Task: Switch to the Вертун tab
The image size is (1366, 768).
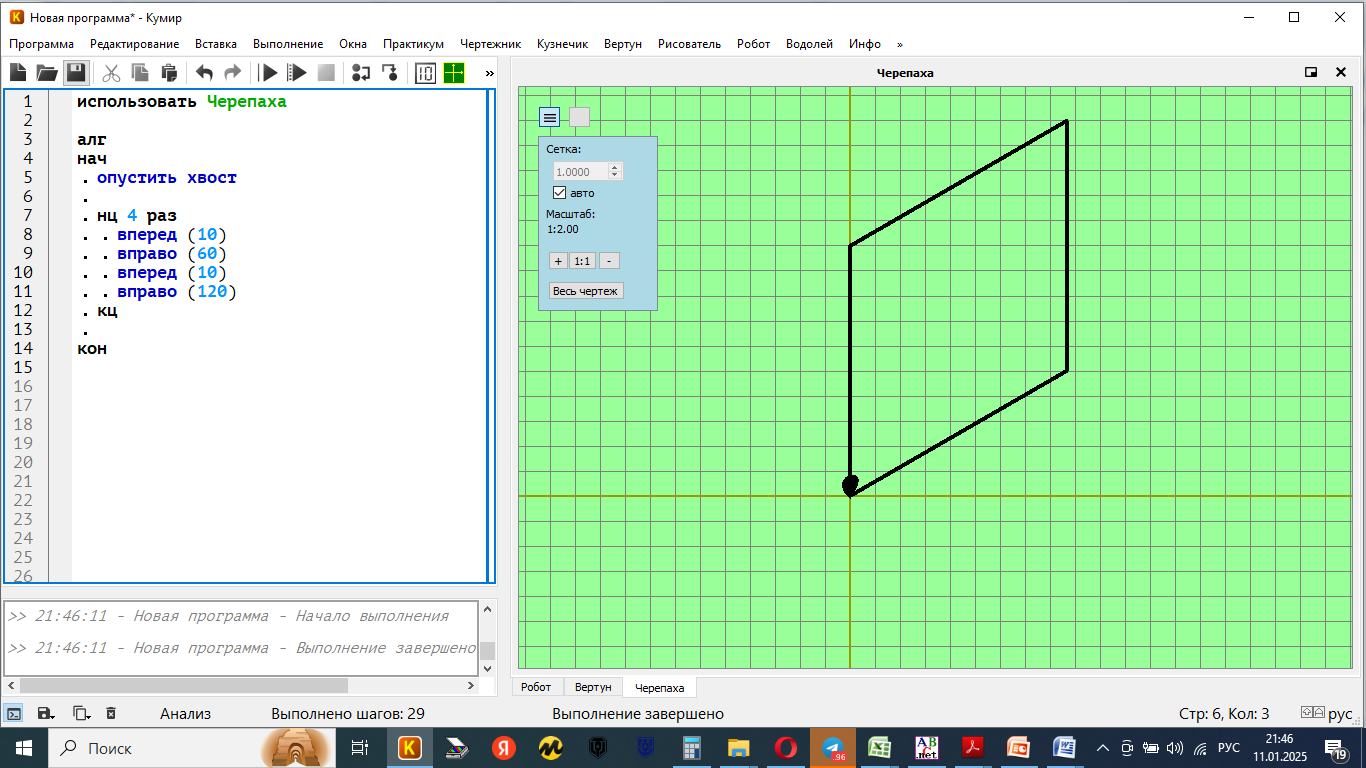Action: 593,687
